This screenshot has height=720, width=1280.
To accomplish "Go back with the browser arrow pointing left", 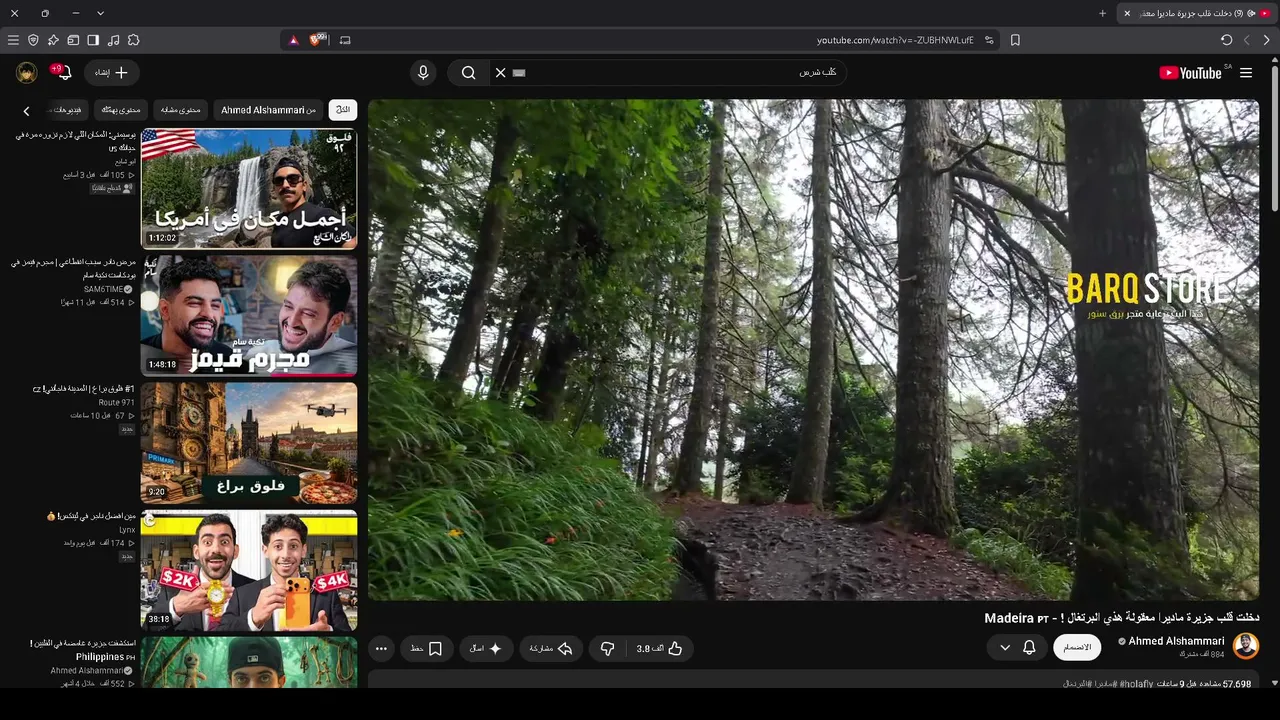I will [x=1247, y=40].
